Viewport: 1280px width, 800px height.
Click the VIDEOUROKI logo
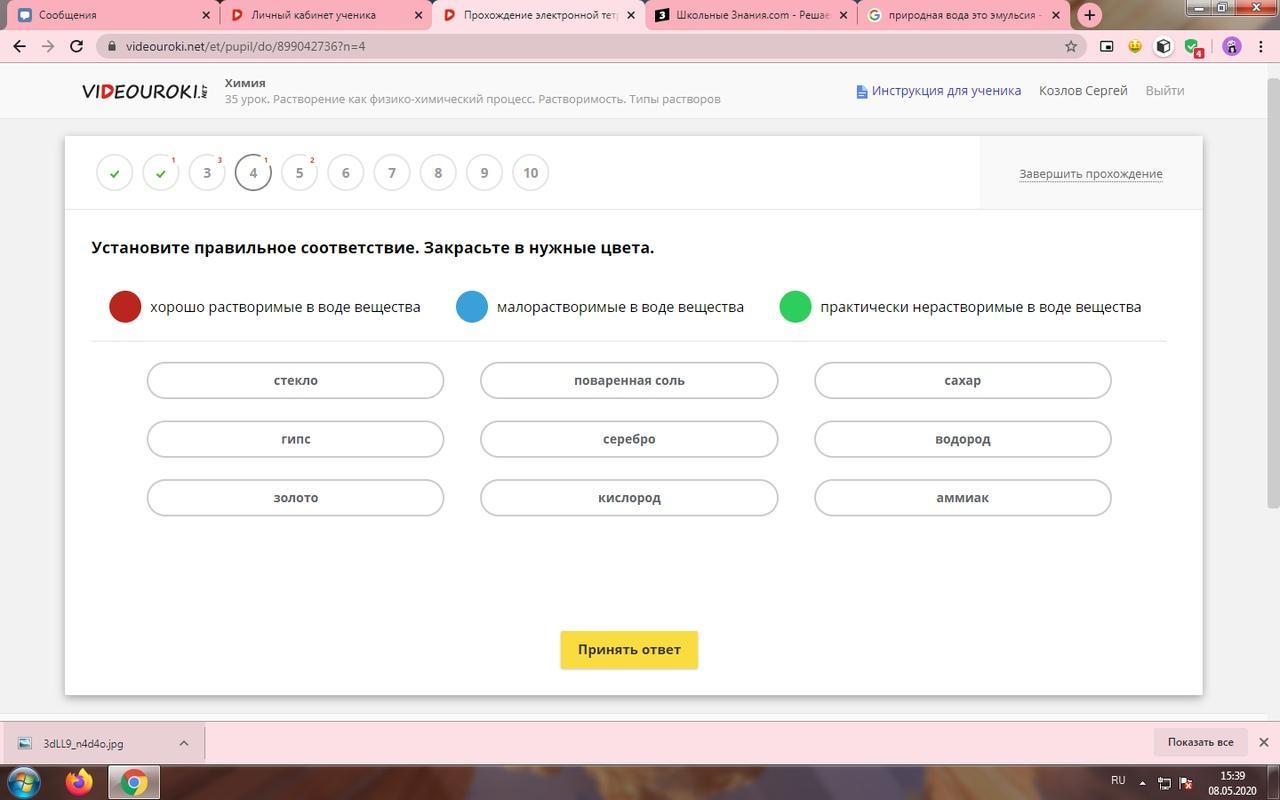tap(145, 91)
